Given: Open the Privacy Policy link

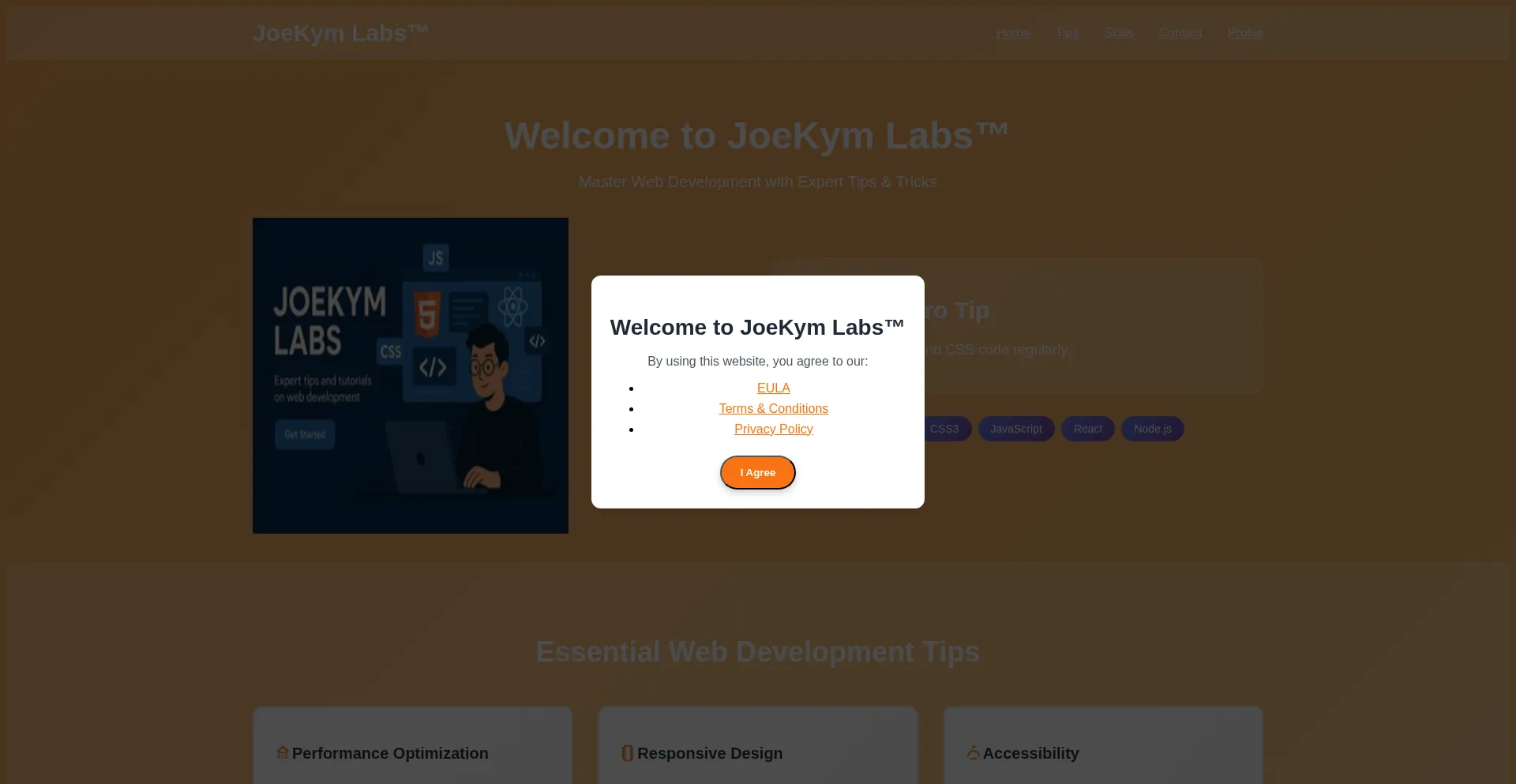Looking at the screenshot, I should pyautogui.click(x=773, y=429).
